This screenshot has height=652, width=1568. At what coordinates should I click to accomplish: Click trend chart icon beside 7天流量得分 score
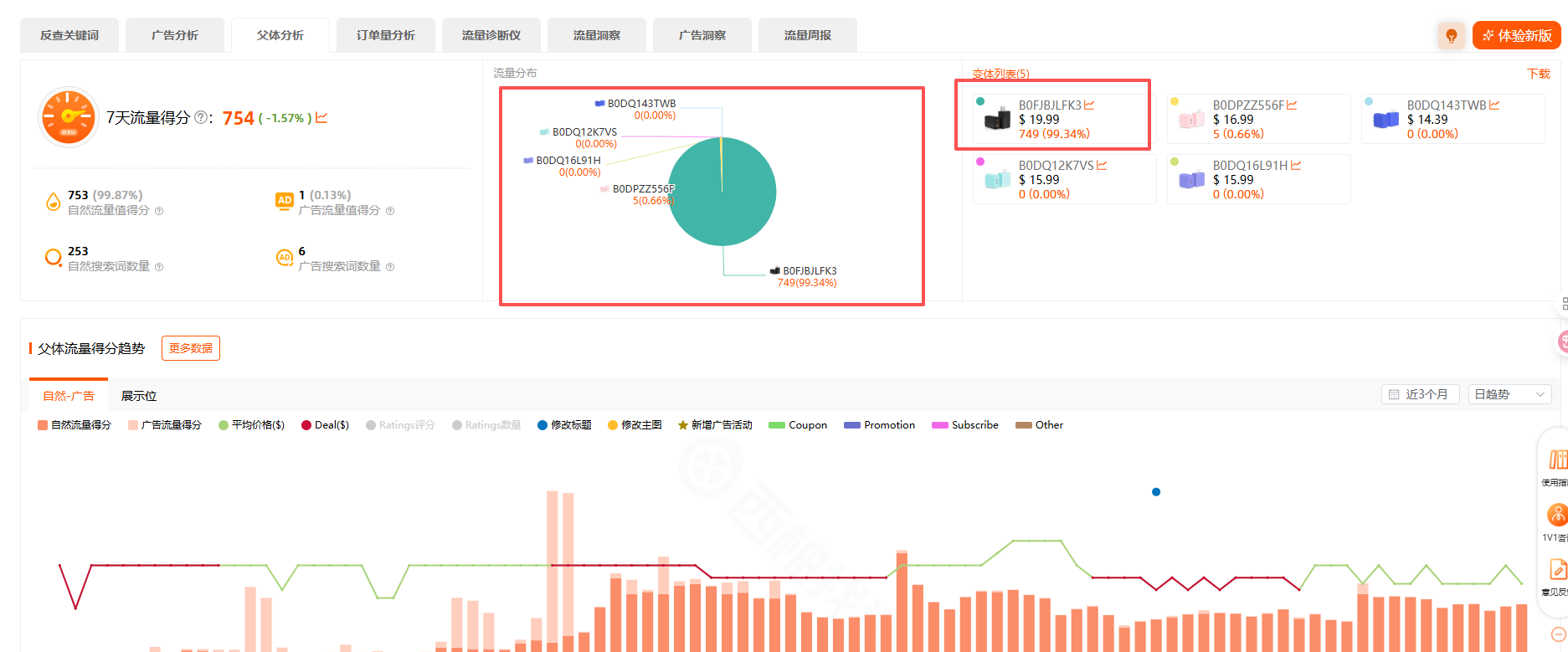pos(321,118)
